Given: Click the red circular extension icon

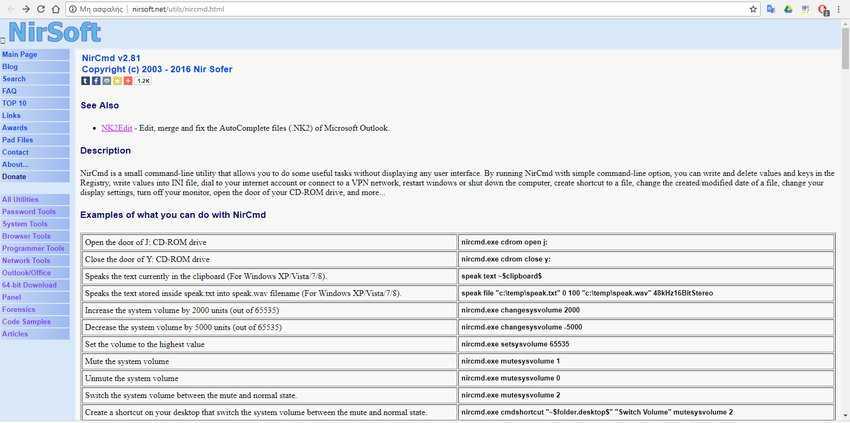Looking at the screenshot, I should click(x=823, y=9).
